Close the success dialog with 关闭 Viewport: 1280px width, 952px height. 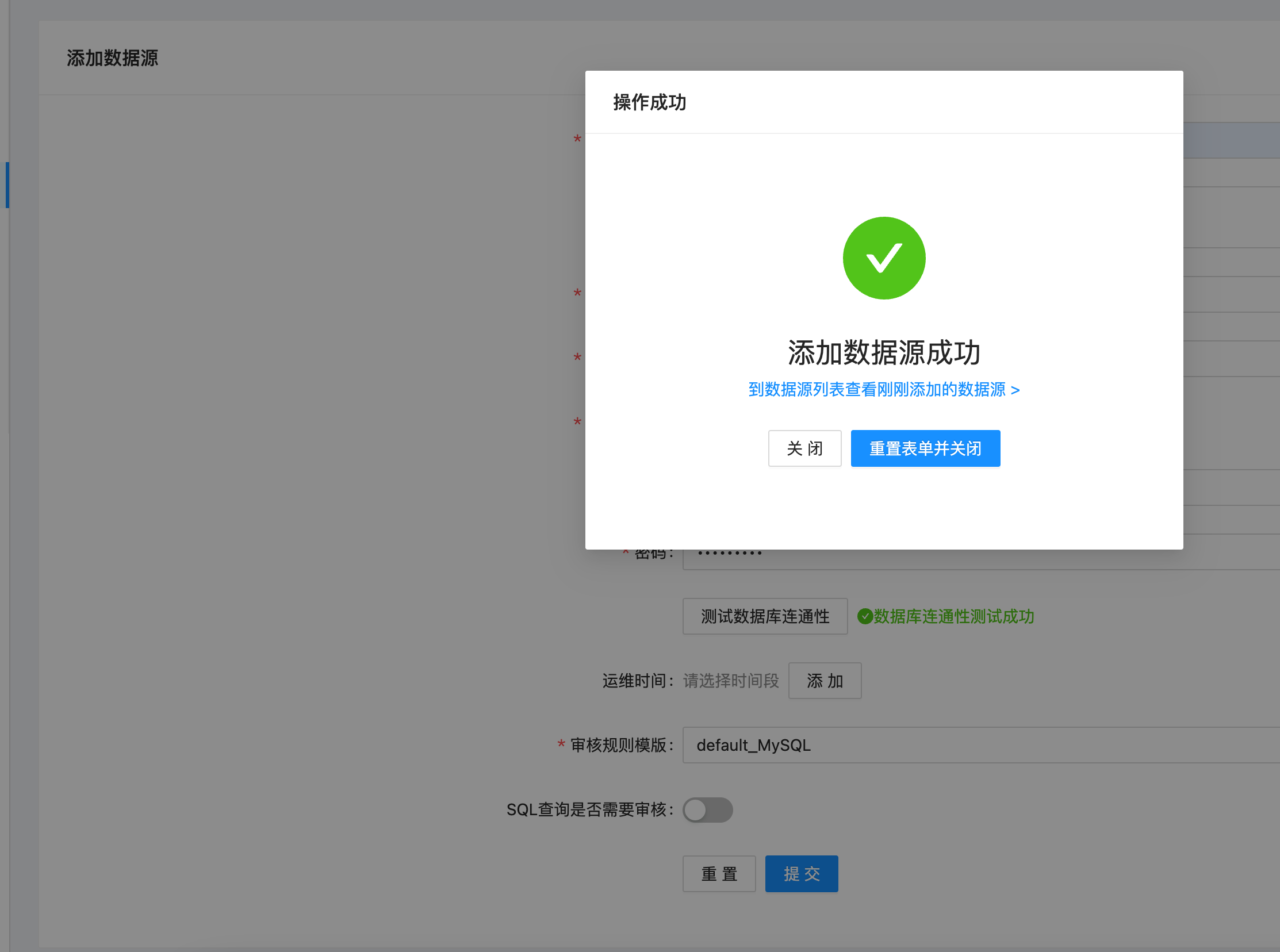point(804,448)
